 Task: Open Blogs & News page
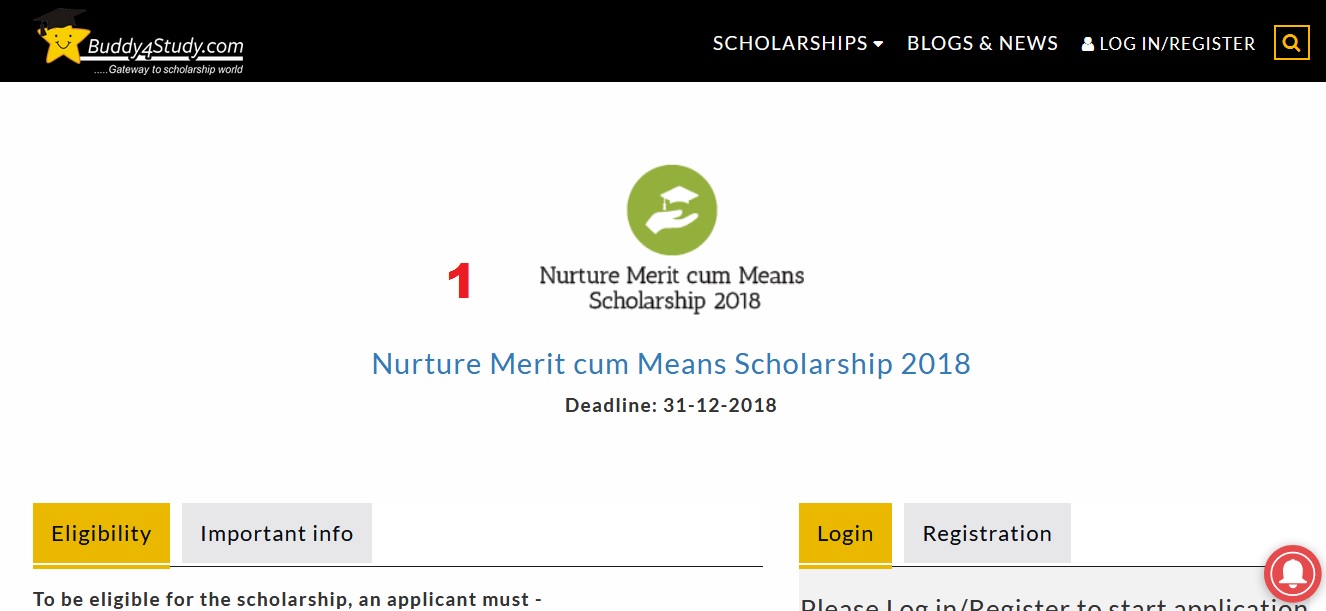[x=982, y=43]
